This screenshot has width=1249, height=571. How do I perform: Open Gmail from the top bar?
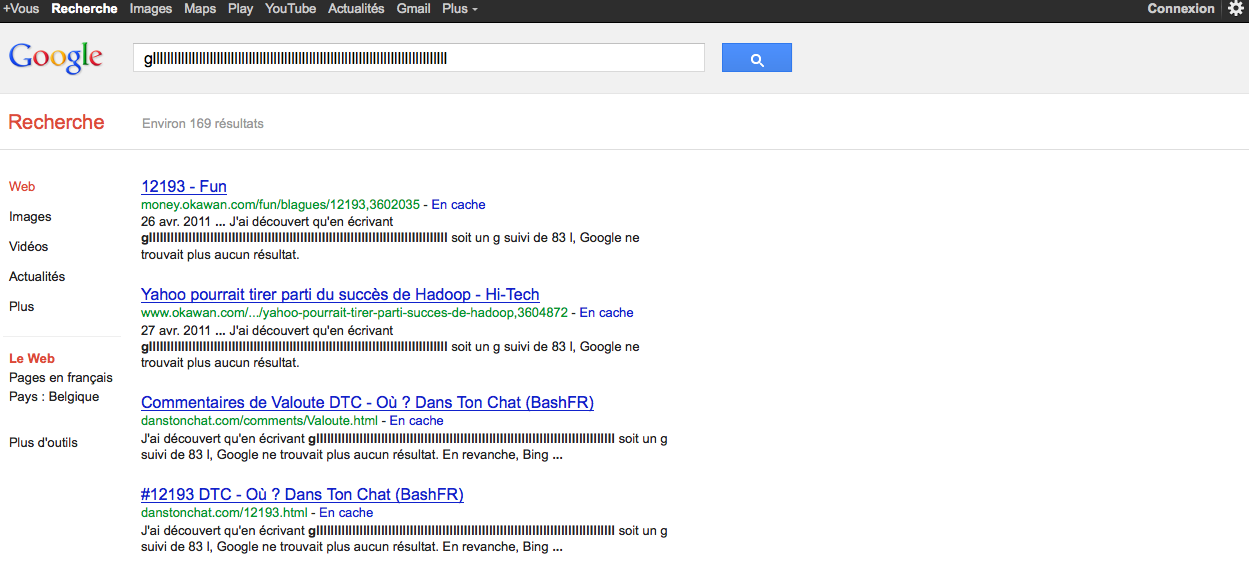[413, 9]
